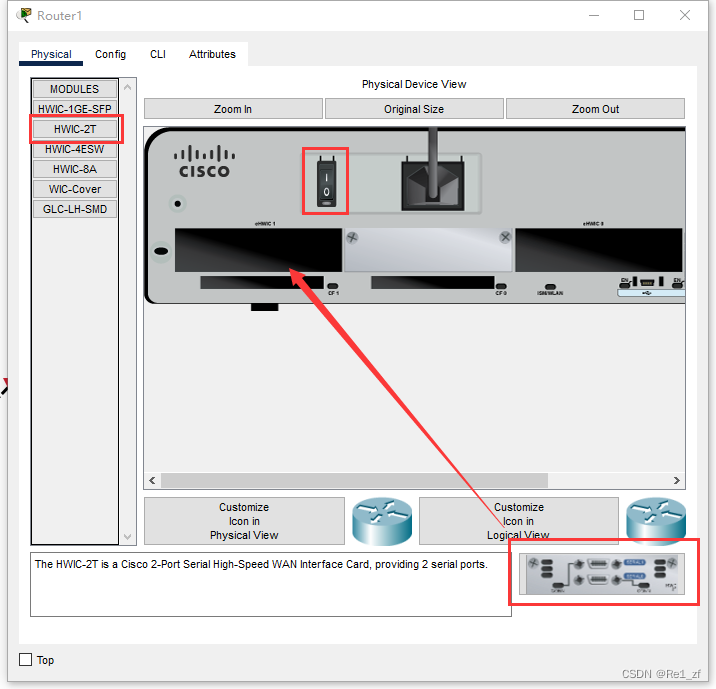Open the Config tab
The width and height of the screenshot is (716, 689).
(x=111, y=54)
